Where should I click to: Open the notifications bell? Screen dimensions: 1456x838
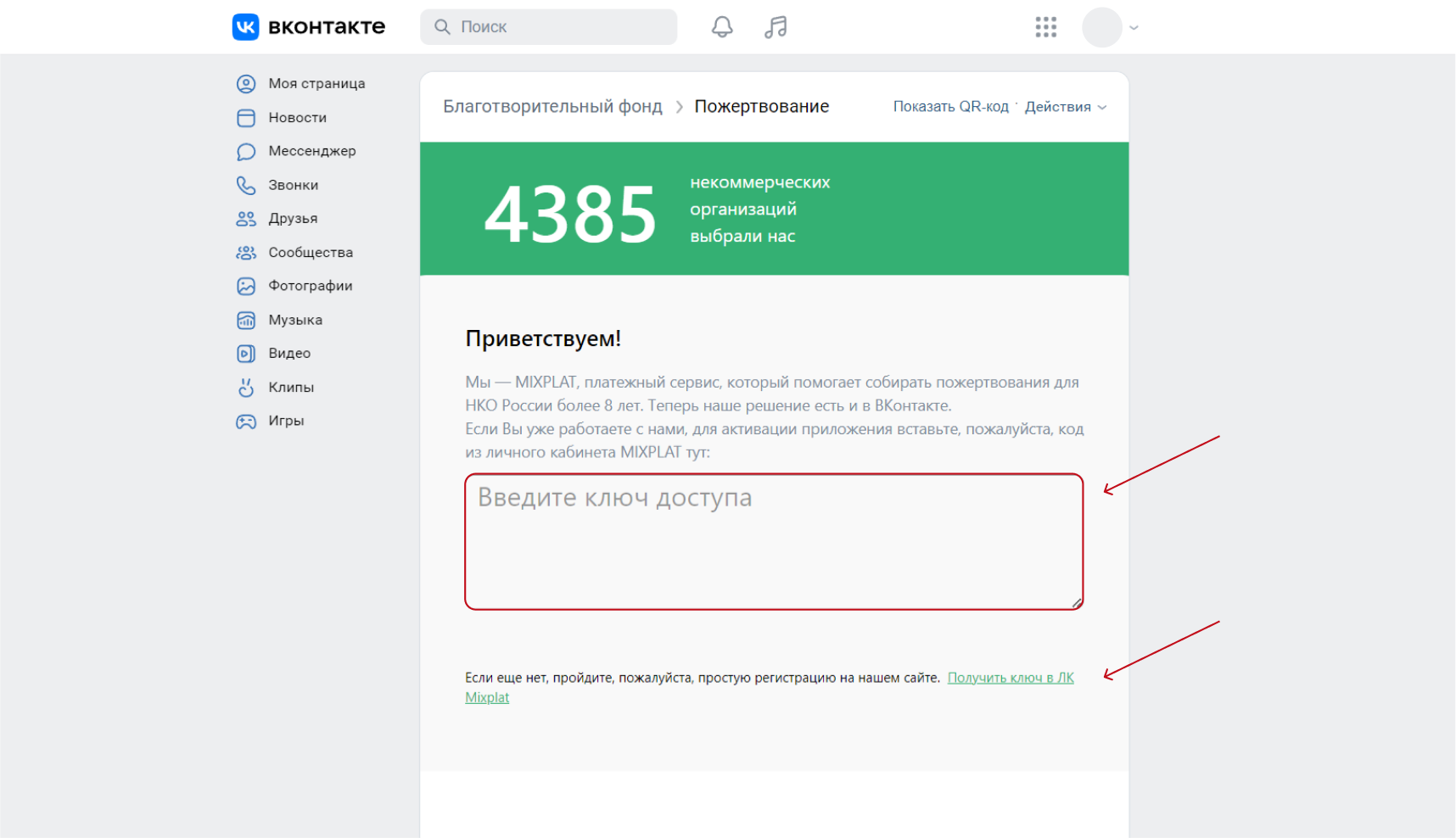coord(722,27)
